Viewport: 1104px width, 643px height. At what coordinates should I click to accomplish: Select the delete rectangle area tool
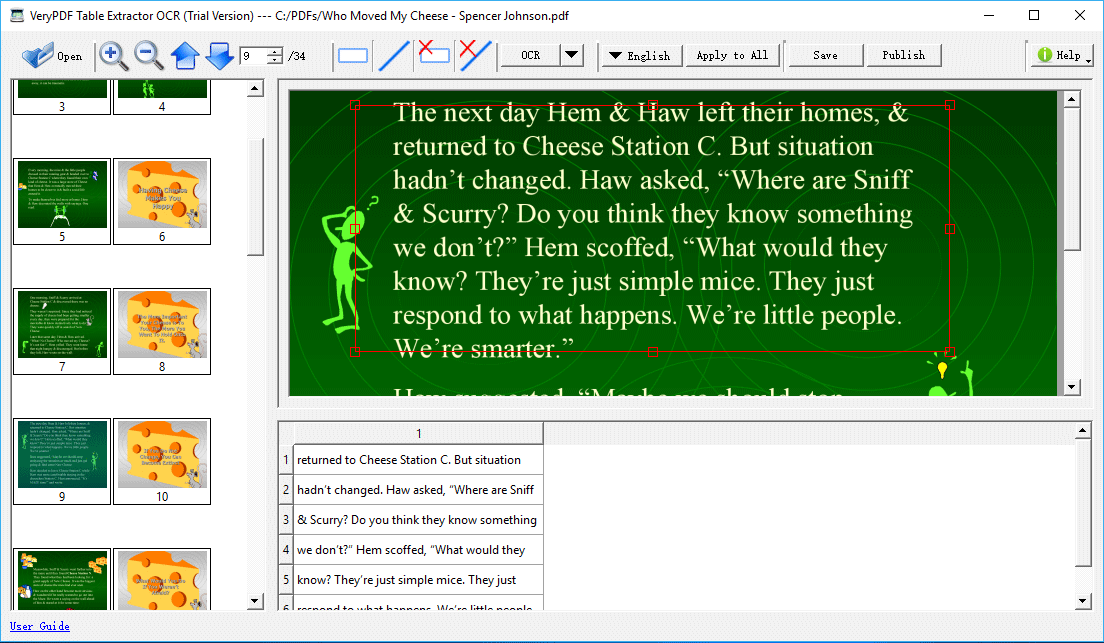point(434,53)
